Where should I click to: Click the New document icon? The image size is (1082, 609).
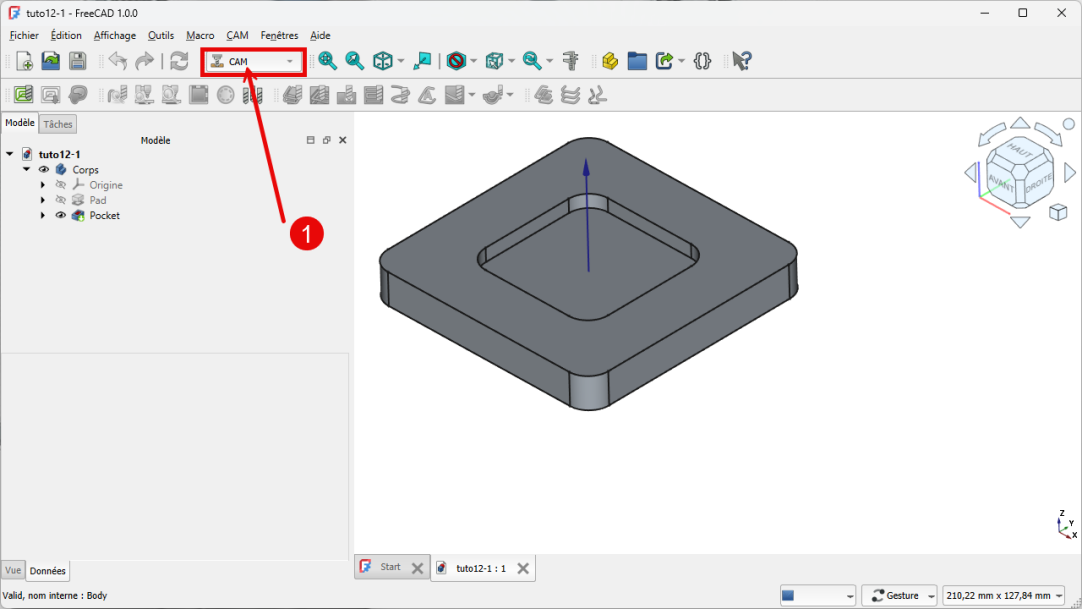coord(24,61)
